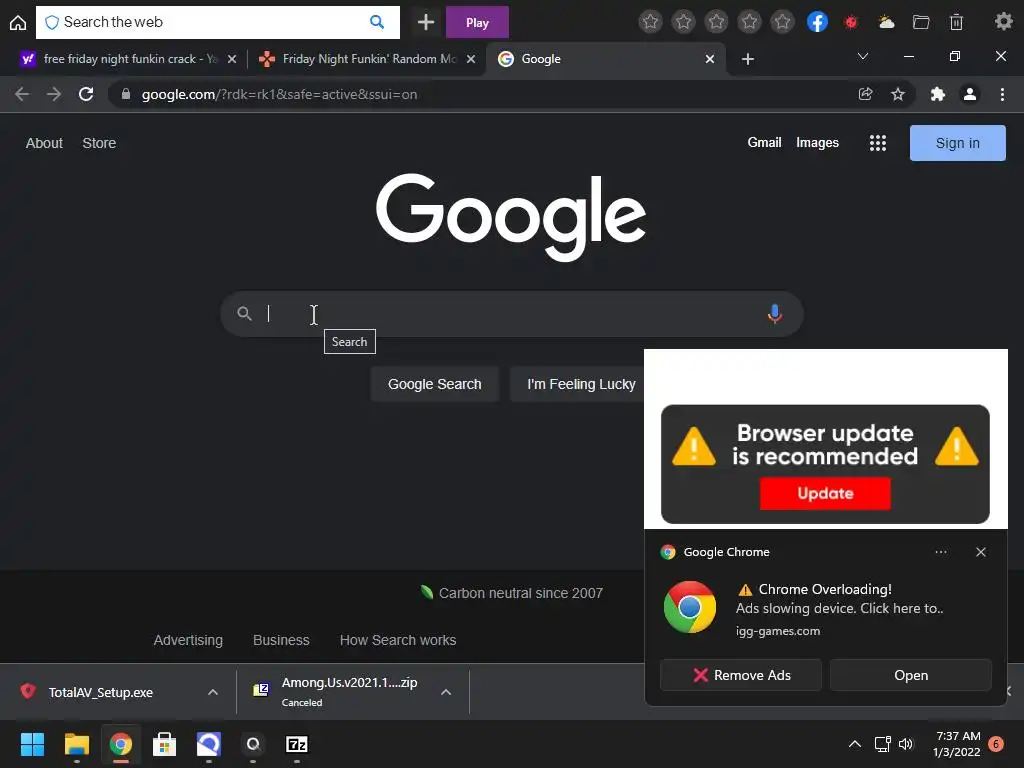Viewport: 1024px width, 768px height.
Task: Click the browser forward arrow
Action: [x=54, y=94]
